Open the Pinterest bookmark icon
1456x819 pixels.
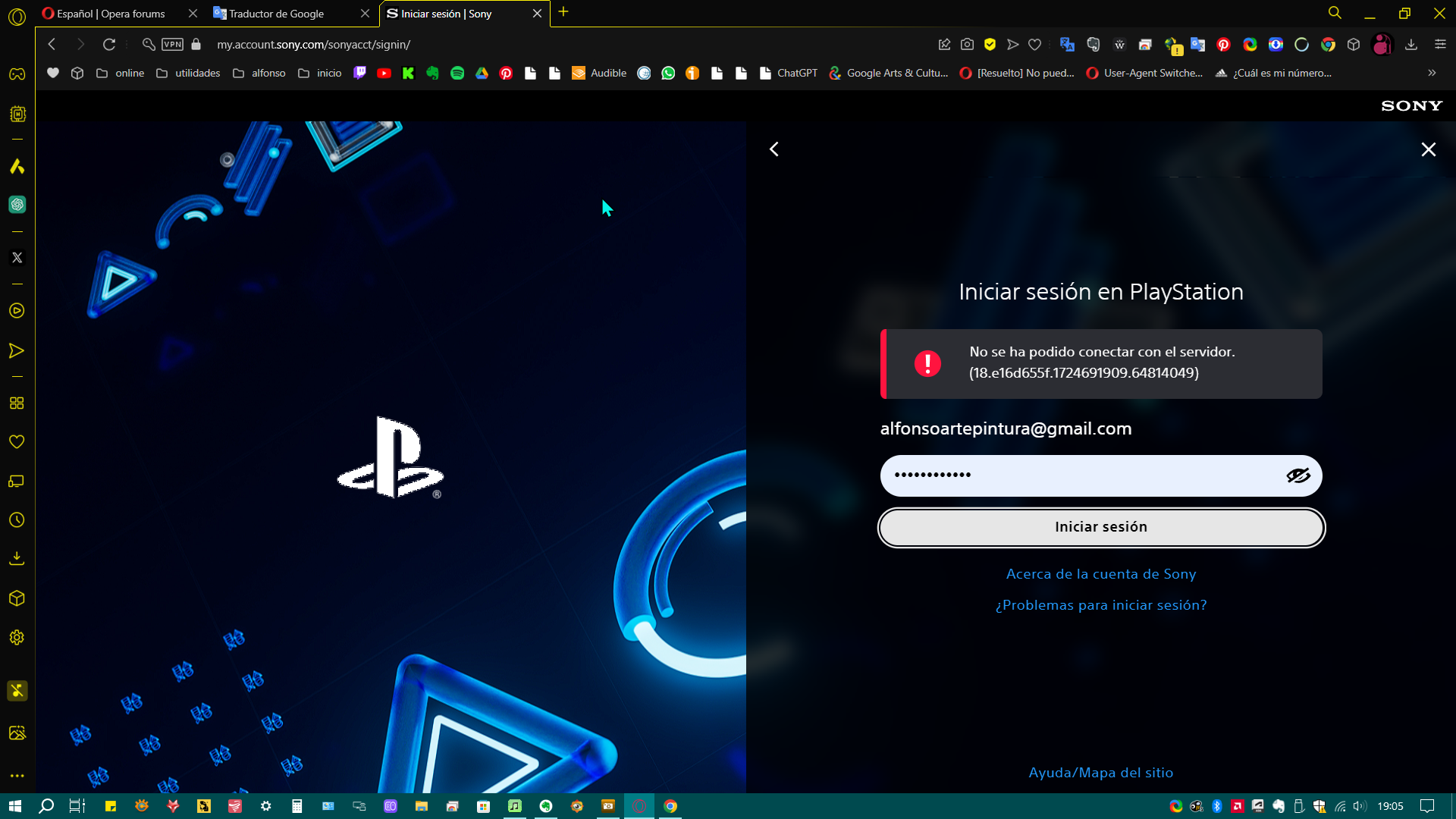click(x=506, y=74)
